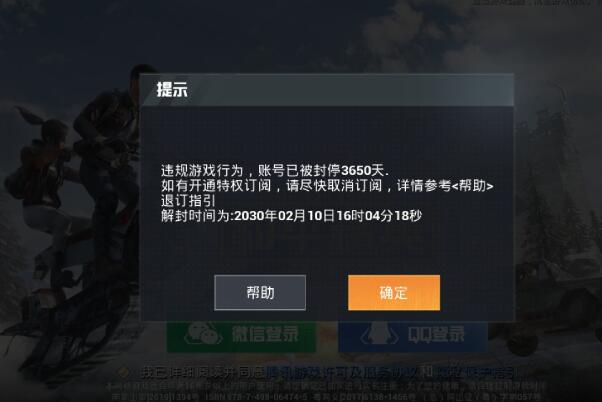Click the WeChat logo icon

click(x=203, y=334)
